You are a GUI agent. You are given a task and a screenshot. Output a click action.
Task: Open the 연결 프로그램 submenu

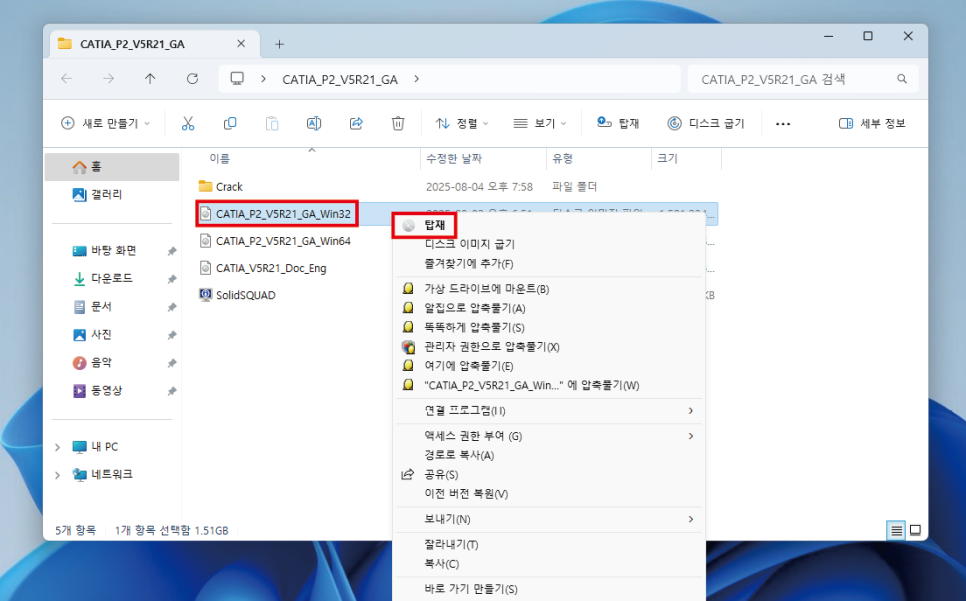(548, 411)
